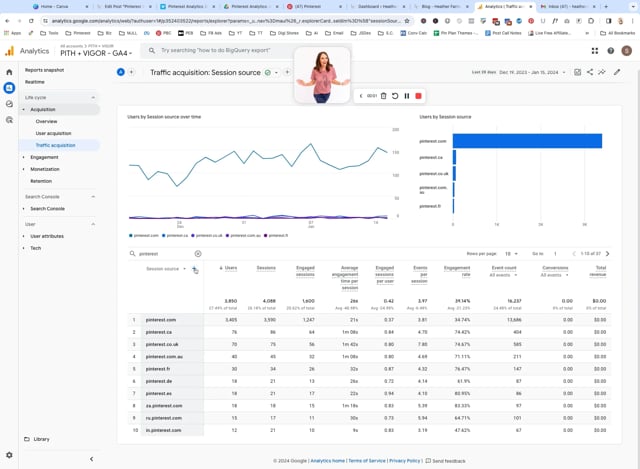This screenshot has width=640, height=469.
Task: Select the pinterest.com bar in chart
Action: point(527,141)
